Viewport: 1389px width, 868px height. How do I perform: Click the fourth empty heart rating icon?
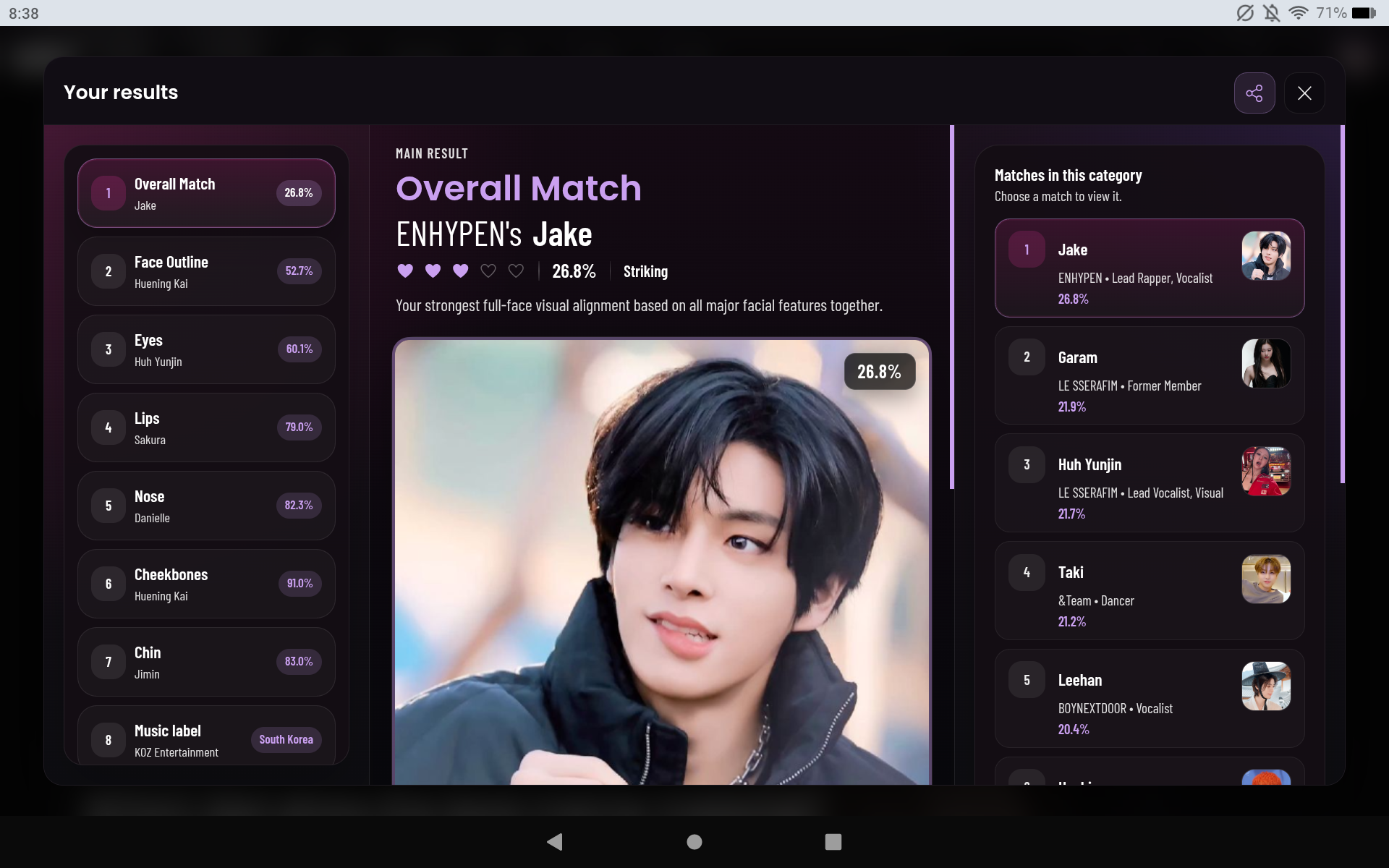tap(488, 271)
